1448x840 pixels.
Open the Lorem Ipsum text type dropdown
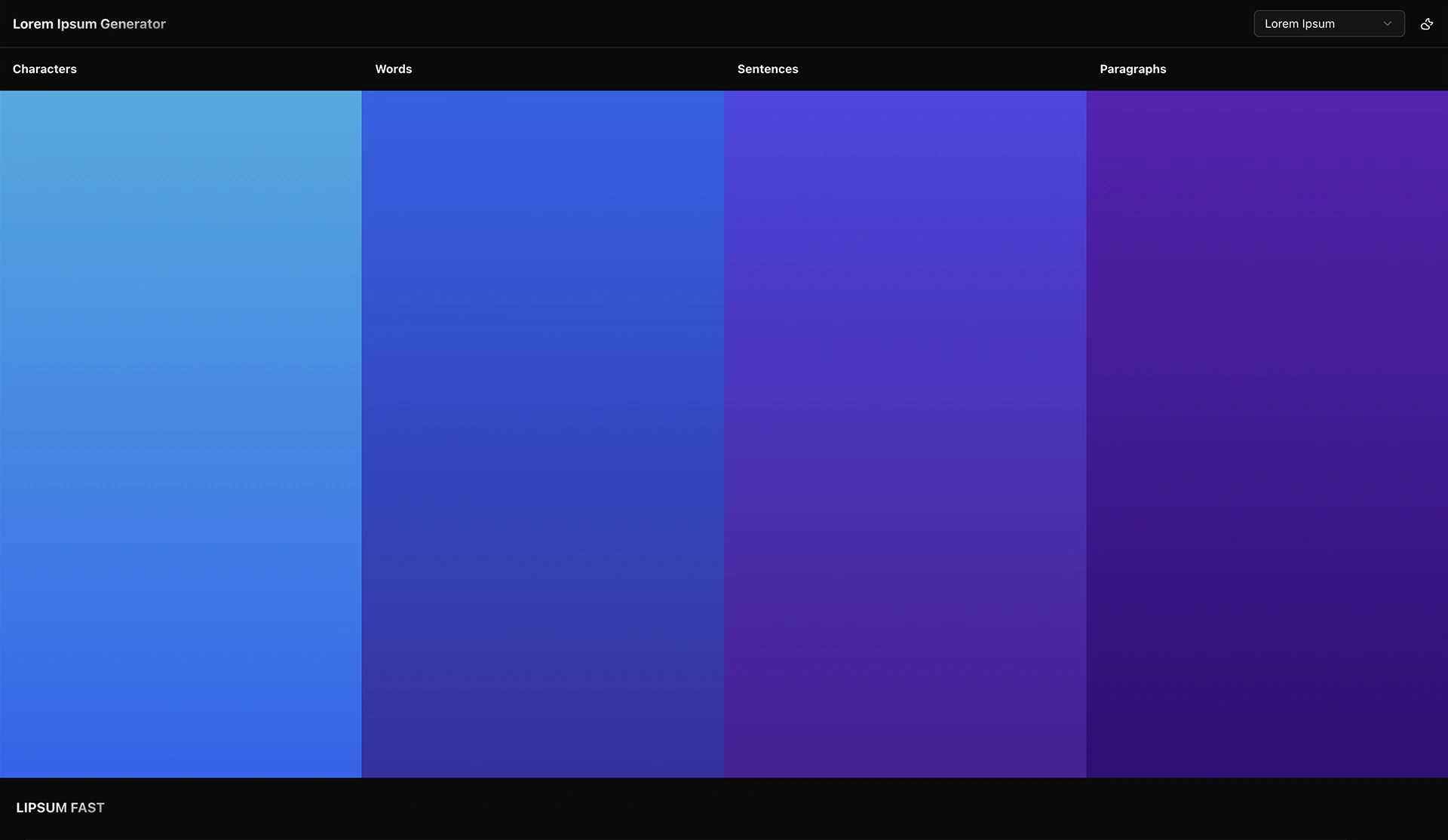[1328, 24]
